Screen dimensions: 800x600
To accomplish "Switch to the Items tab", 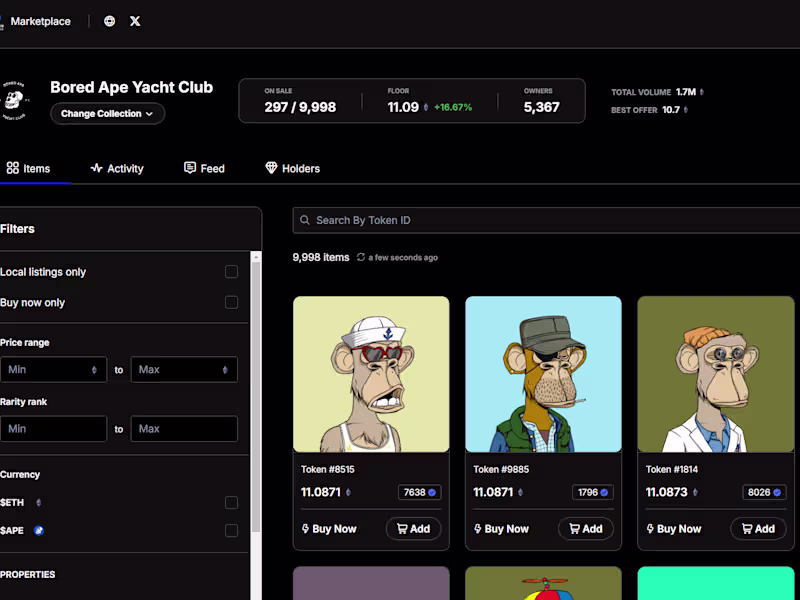I will (29, 168).
